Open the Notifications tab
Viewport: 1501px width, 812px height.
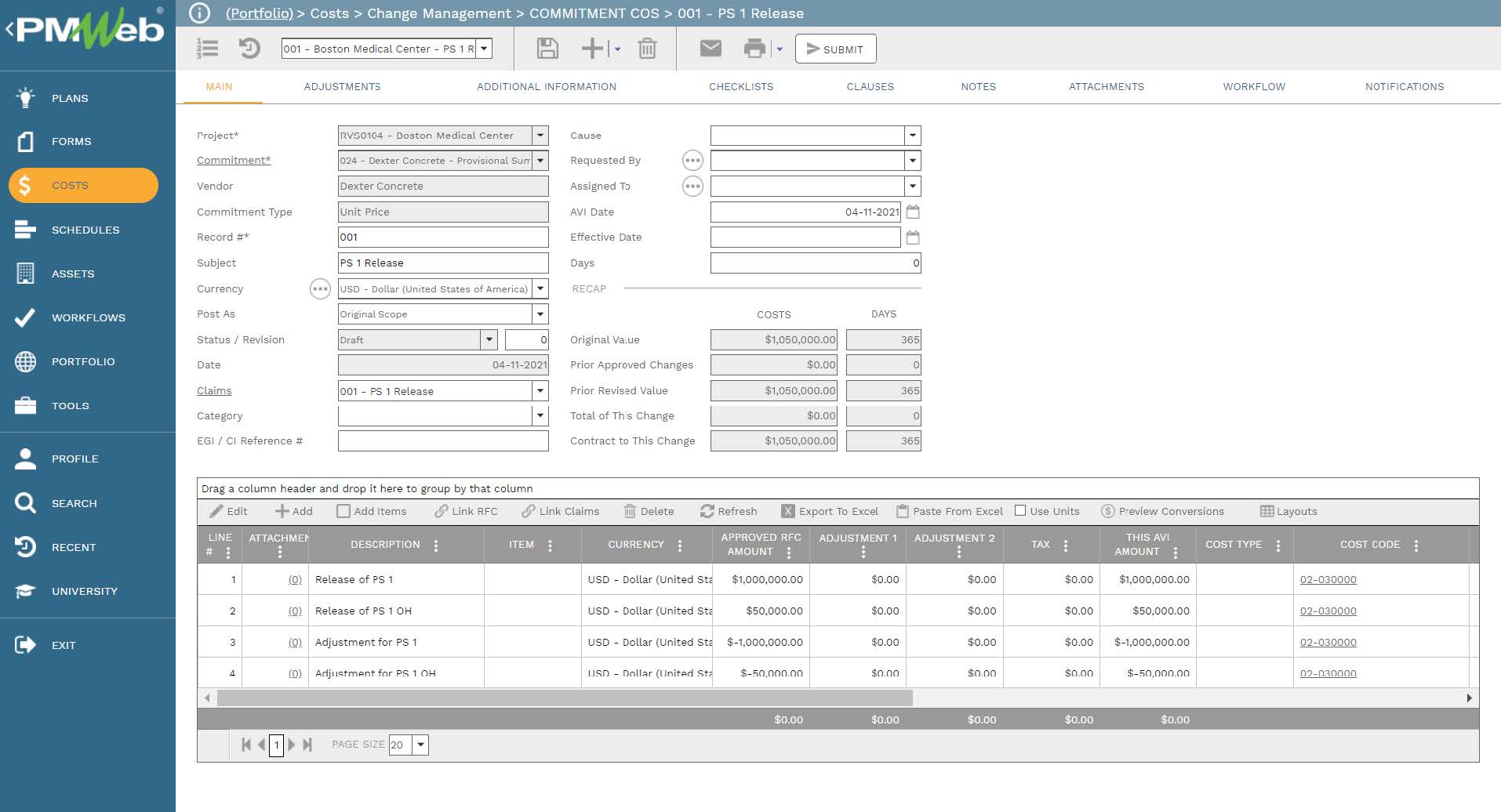tap(1404, 87)
